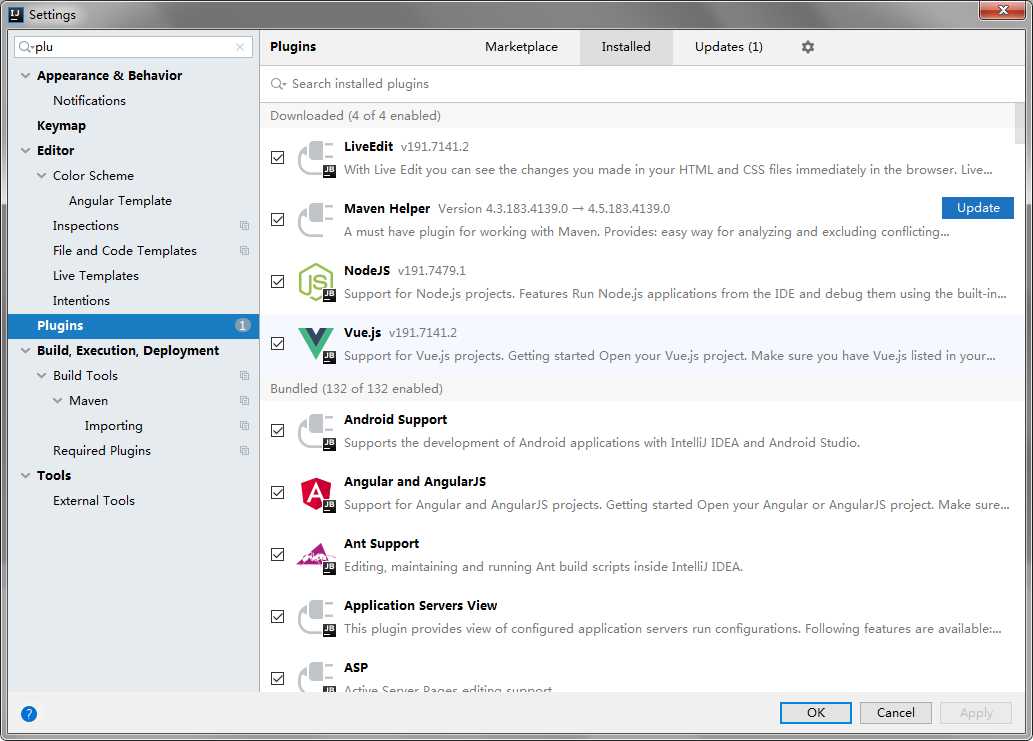Open the Updates (1) tab
The width and height of the screenshot is (1033, 741).
pyautogui.click(x=729, y=47)
